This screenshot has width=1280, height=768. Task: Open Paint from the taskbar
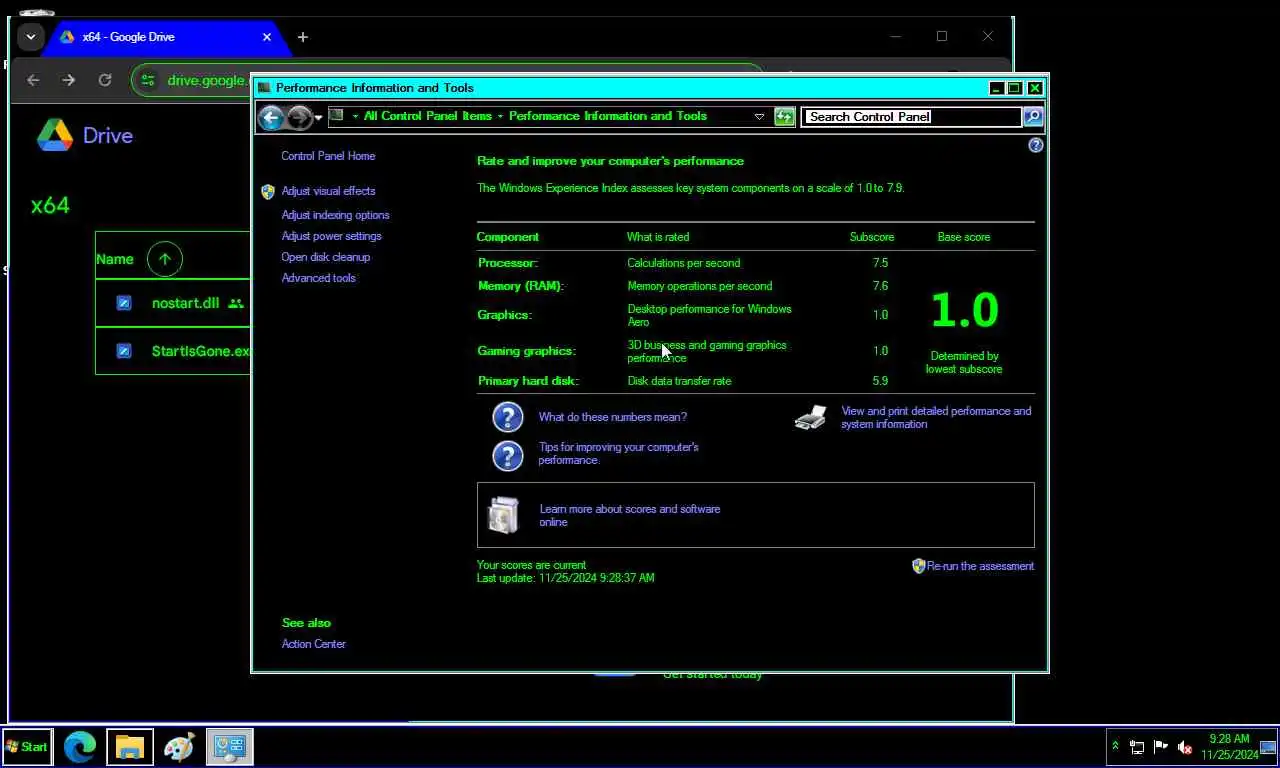tap(179, 747)
